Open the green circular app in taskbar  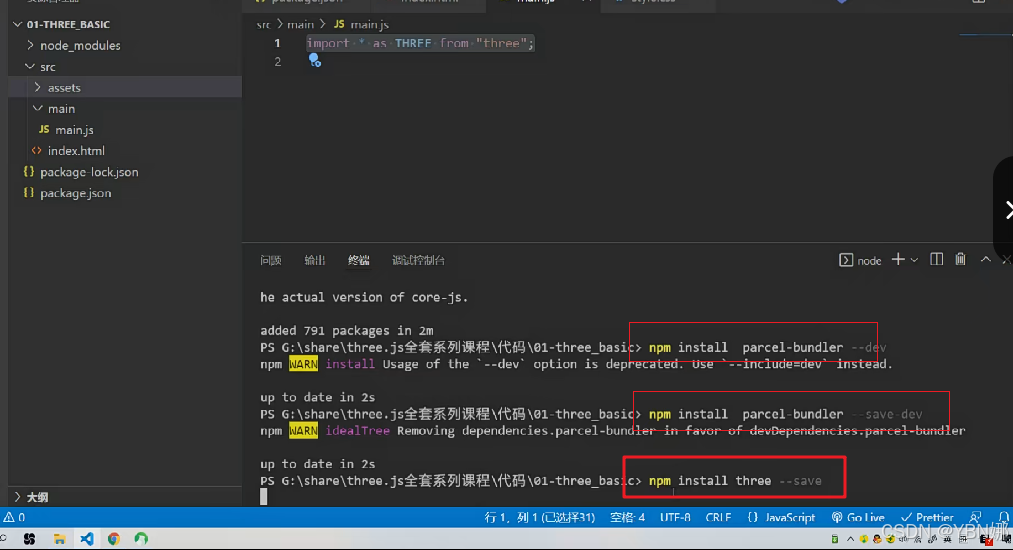click(x=141, y=539)
